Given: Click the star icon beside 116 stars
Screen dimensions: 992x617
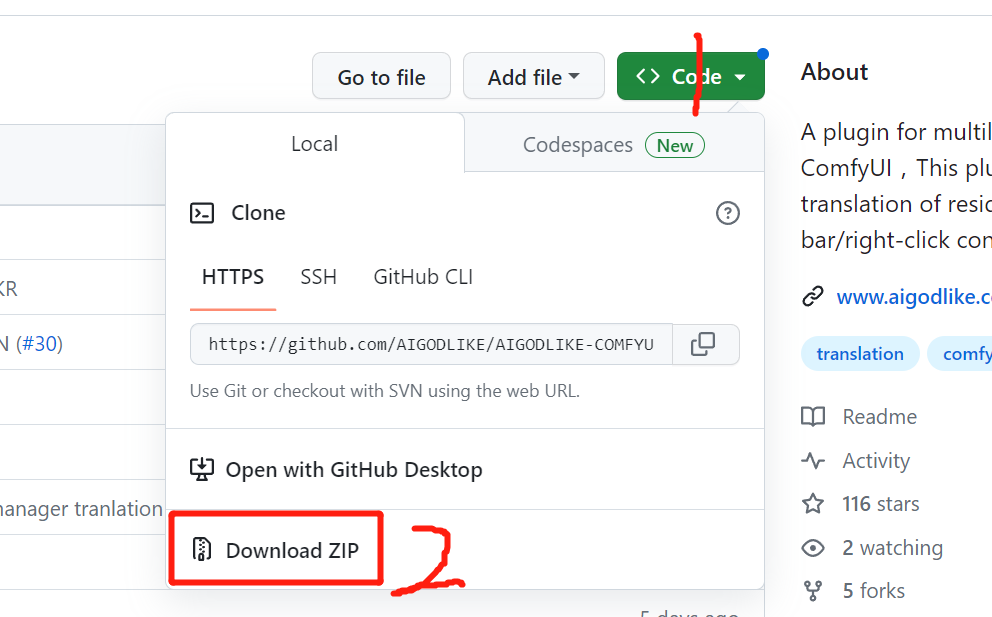Looking at the screenshot, I should pyautogui.click(x=813, y=504).
